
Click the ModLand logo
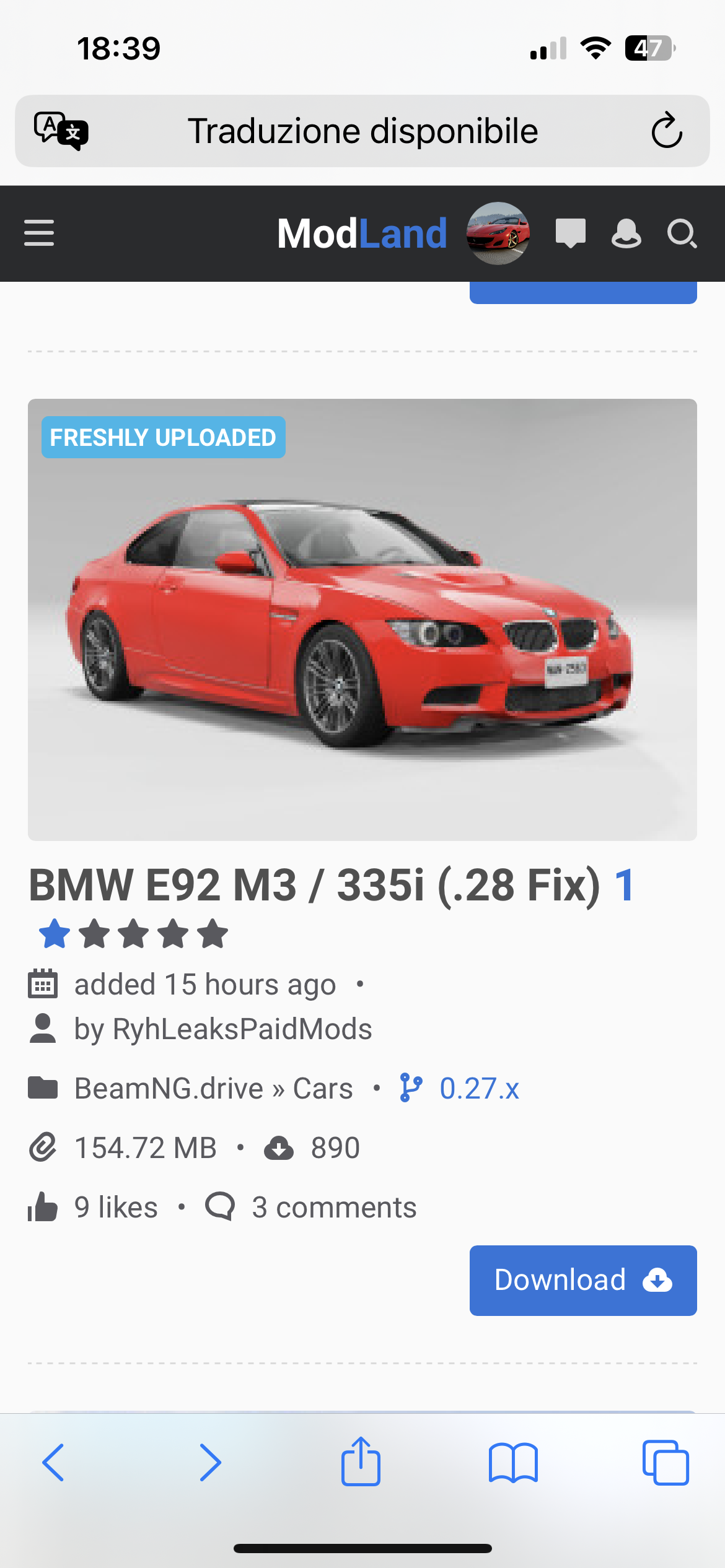362,233
